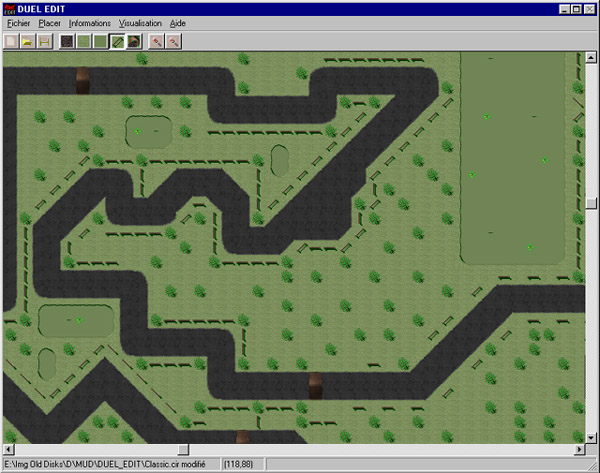Select the tunnel object tool
This screenshot has height=473, width=600.
[134, 41]
